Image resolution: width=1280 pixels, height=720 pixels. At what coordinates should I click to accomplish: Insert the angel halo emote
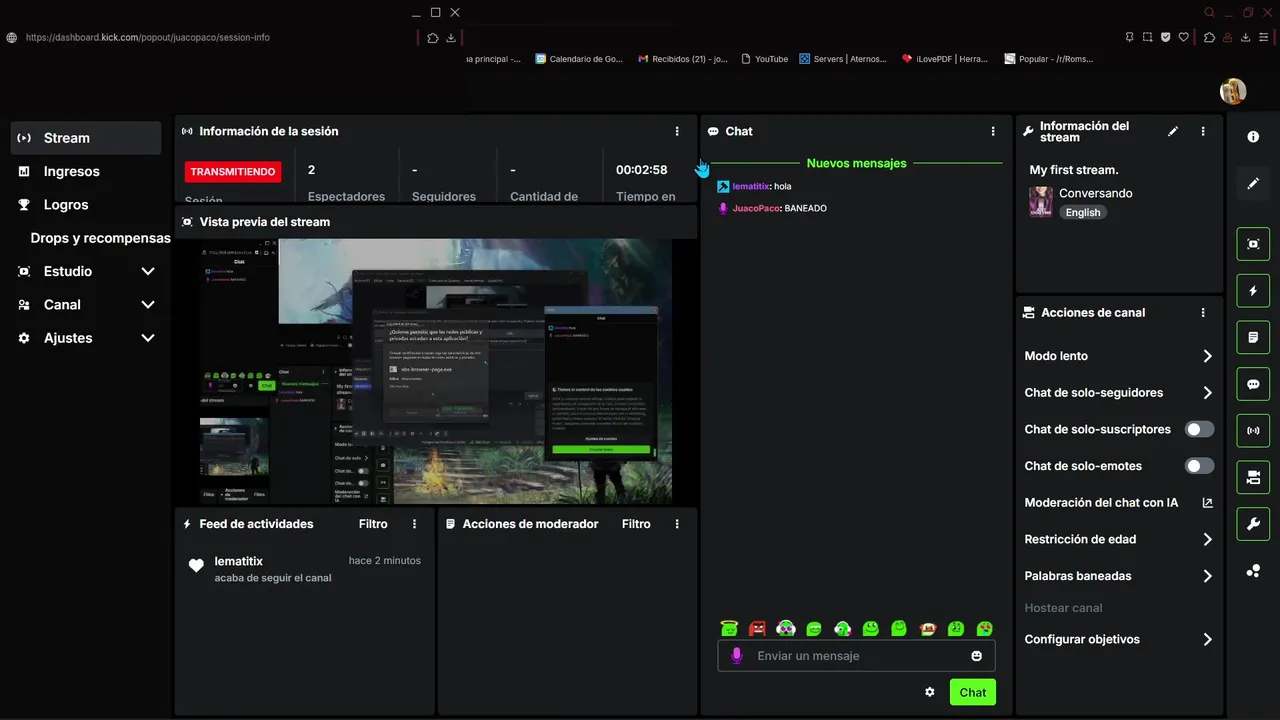(x=729, y=628)
